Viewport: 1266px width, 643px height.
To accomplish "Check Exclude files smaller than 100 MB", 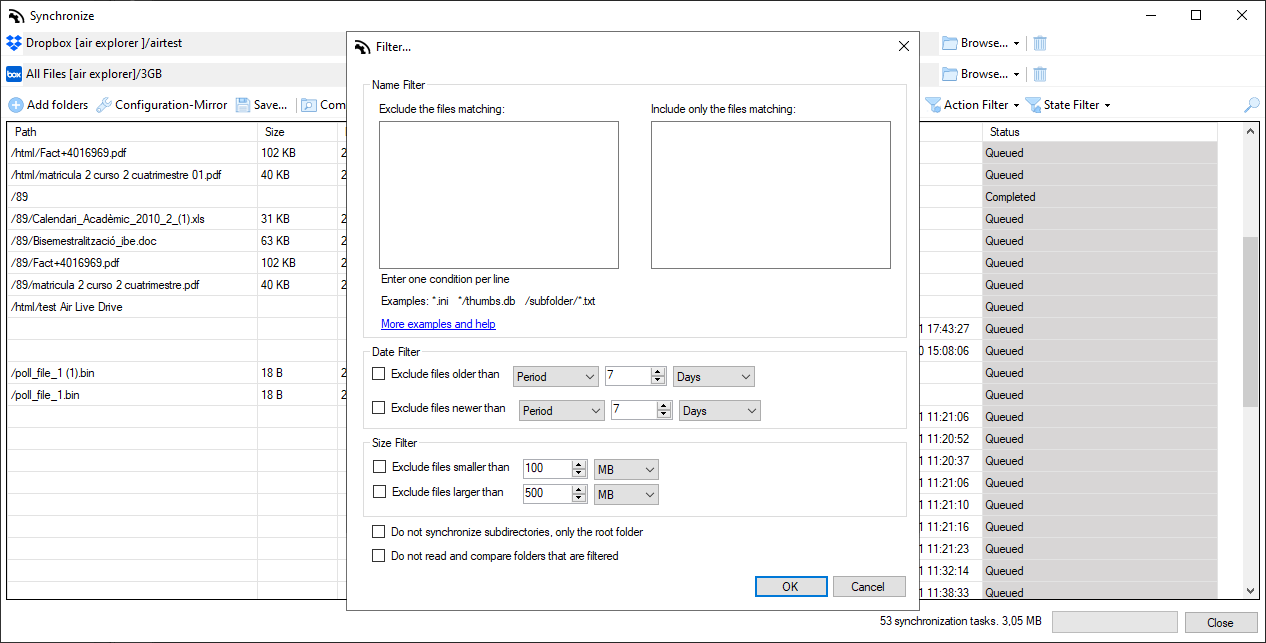I will pos(378,466).
